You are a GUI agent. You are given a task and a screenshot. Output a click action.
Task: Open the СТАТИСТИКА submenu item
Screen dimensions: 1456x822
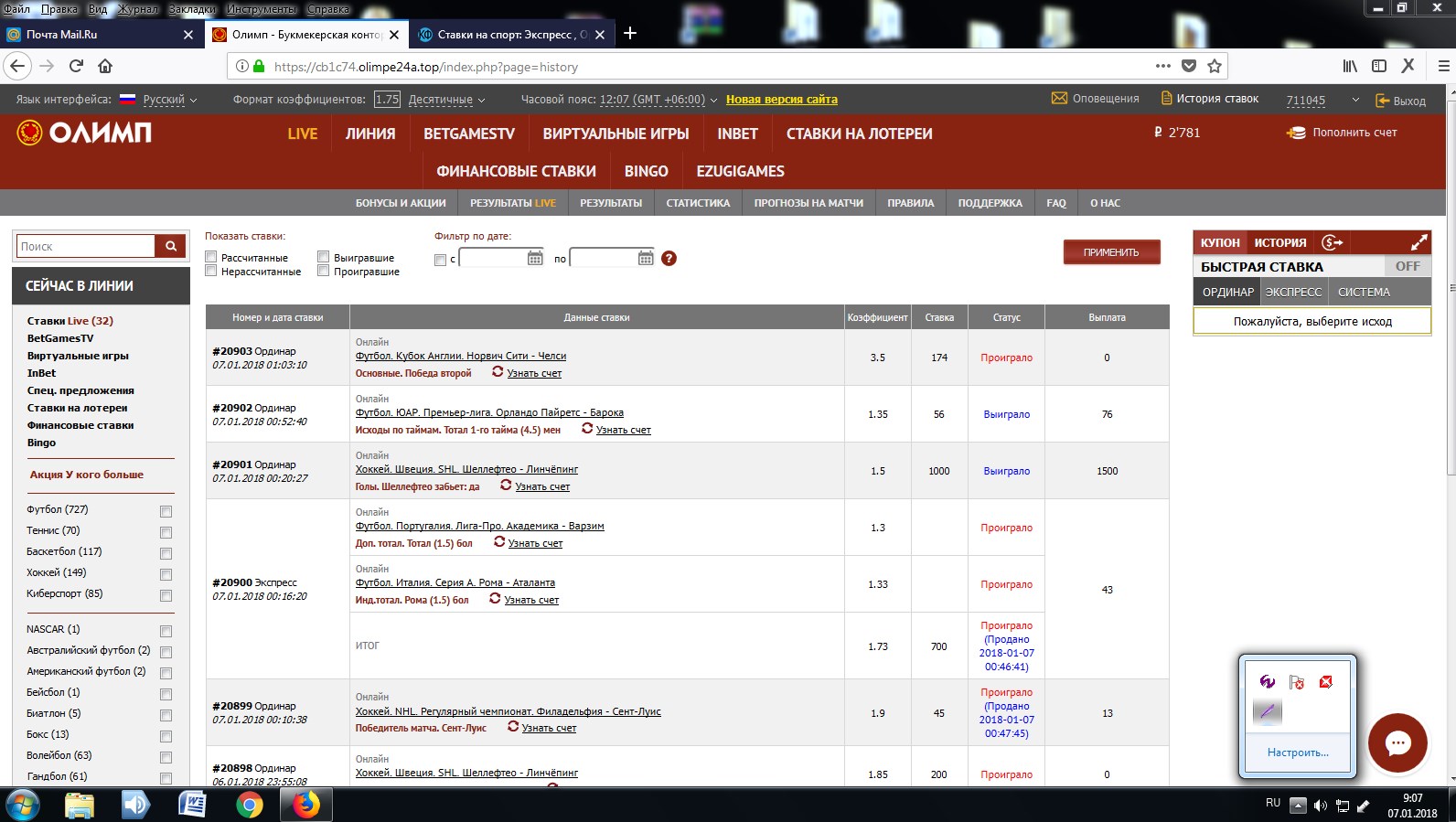698,203
